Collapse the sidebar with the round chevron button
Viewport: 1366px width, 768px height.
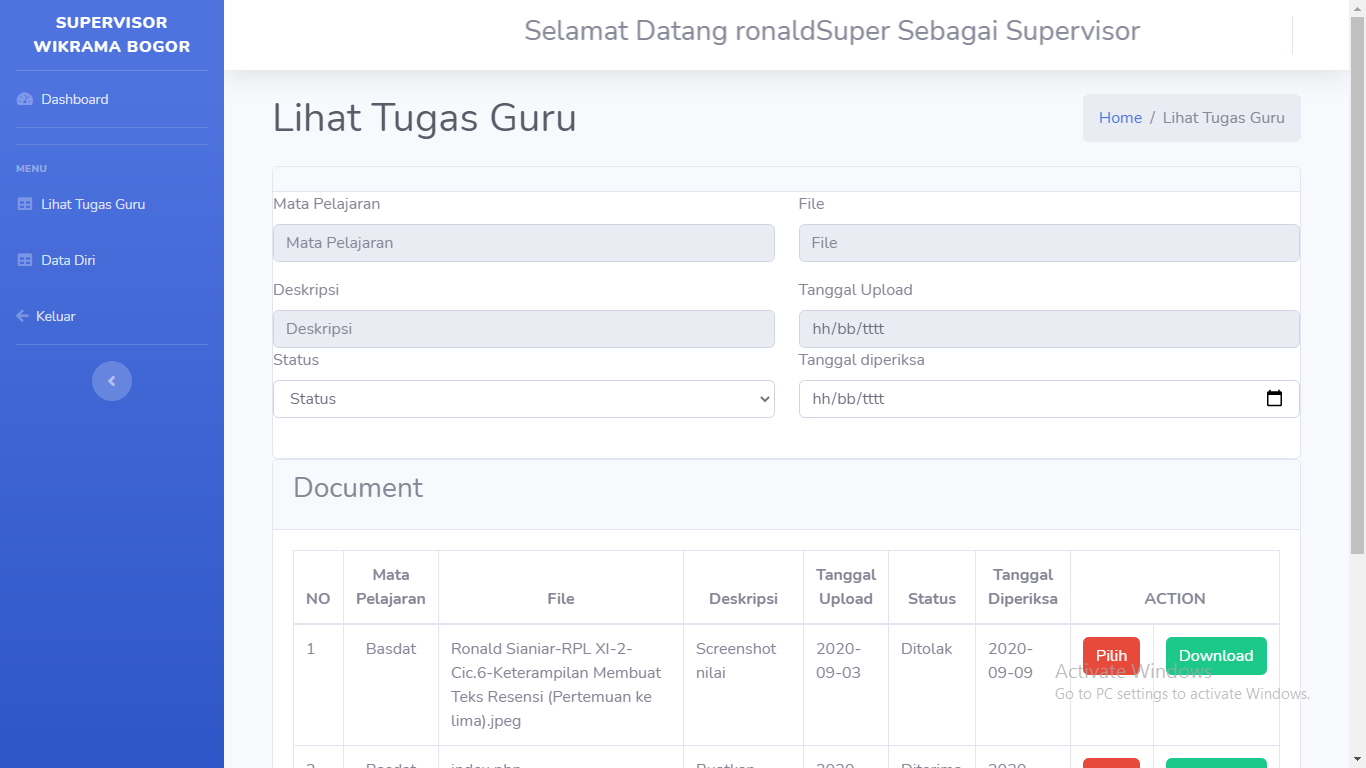(x=112, y=381)
